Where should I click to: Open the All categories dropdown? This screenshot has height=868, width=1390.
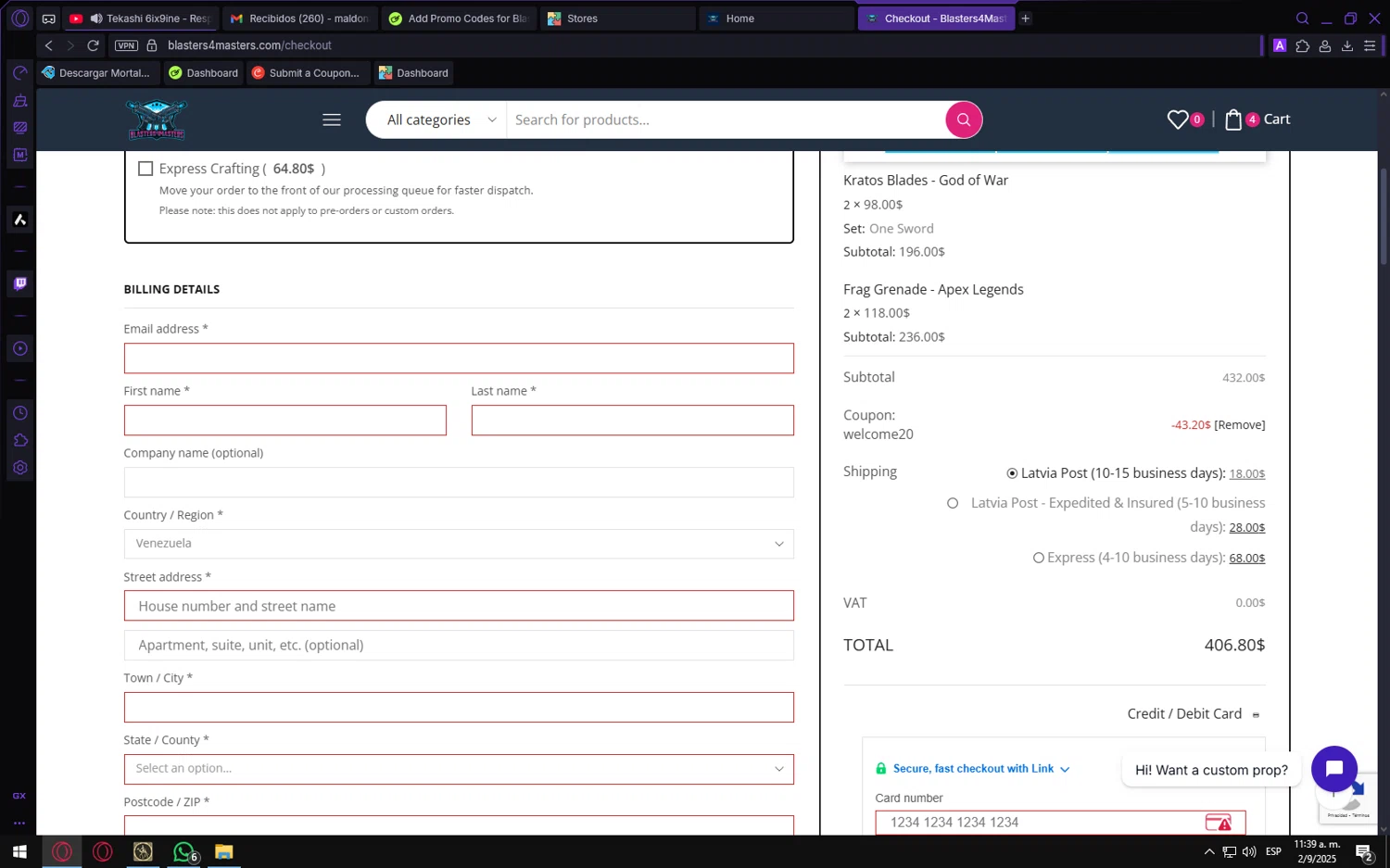[x=441, y=120]
